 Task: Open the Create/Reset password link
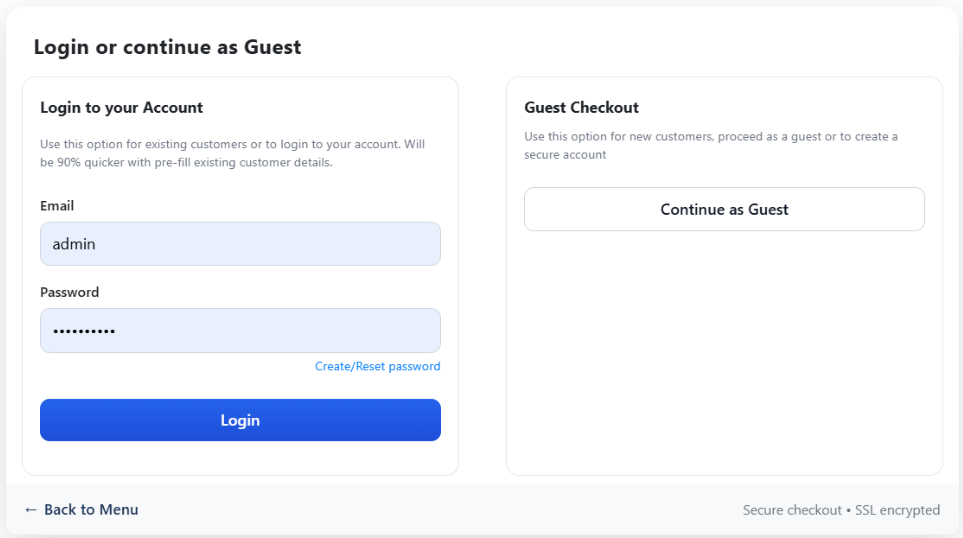pyautogui.click(x=377, y=367)
